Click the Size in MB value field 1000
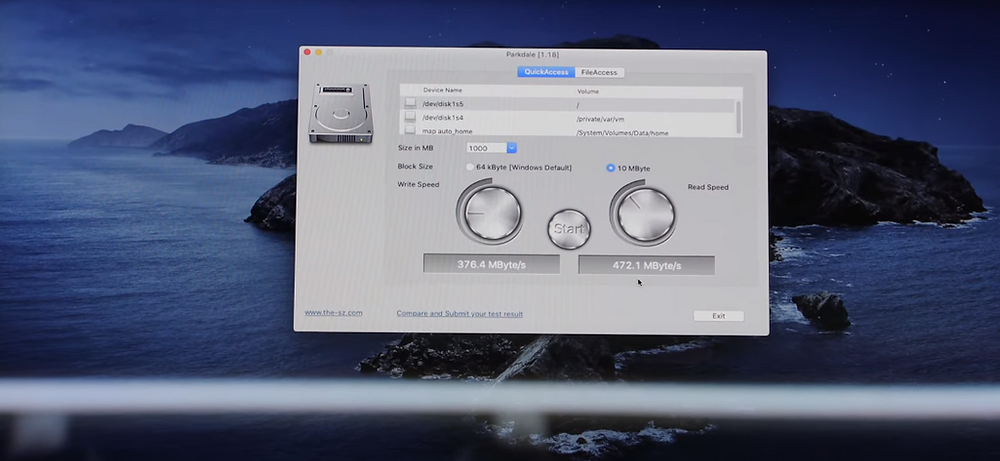This screenshot has height=461, width=1000. point(487,148)
